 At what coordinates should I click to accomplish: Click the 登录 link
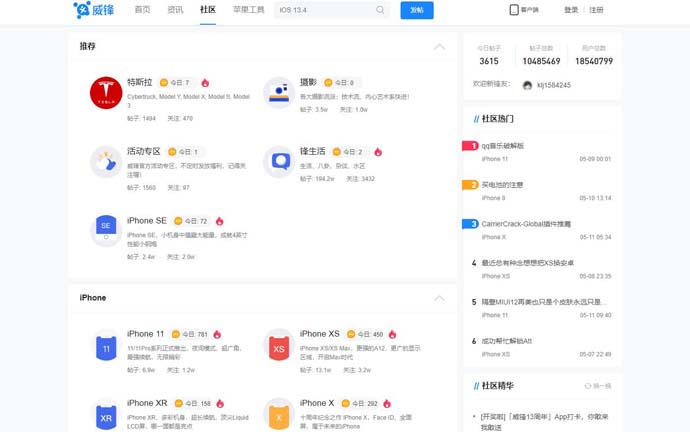(x=571, y=10)
